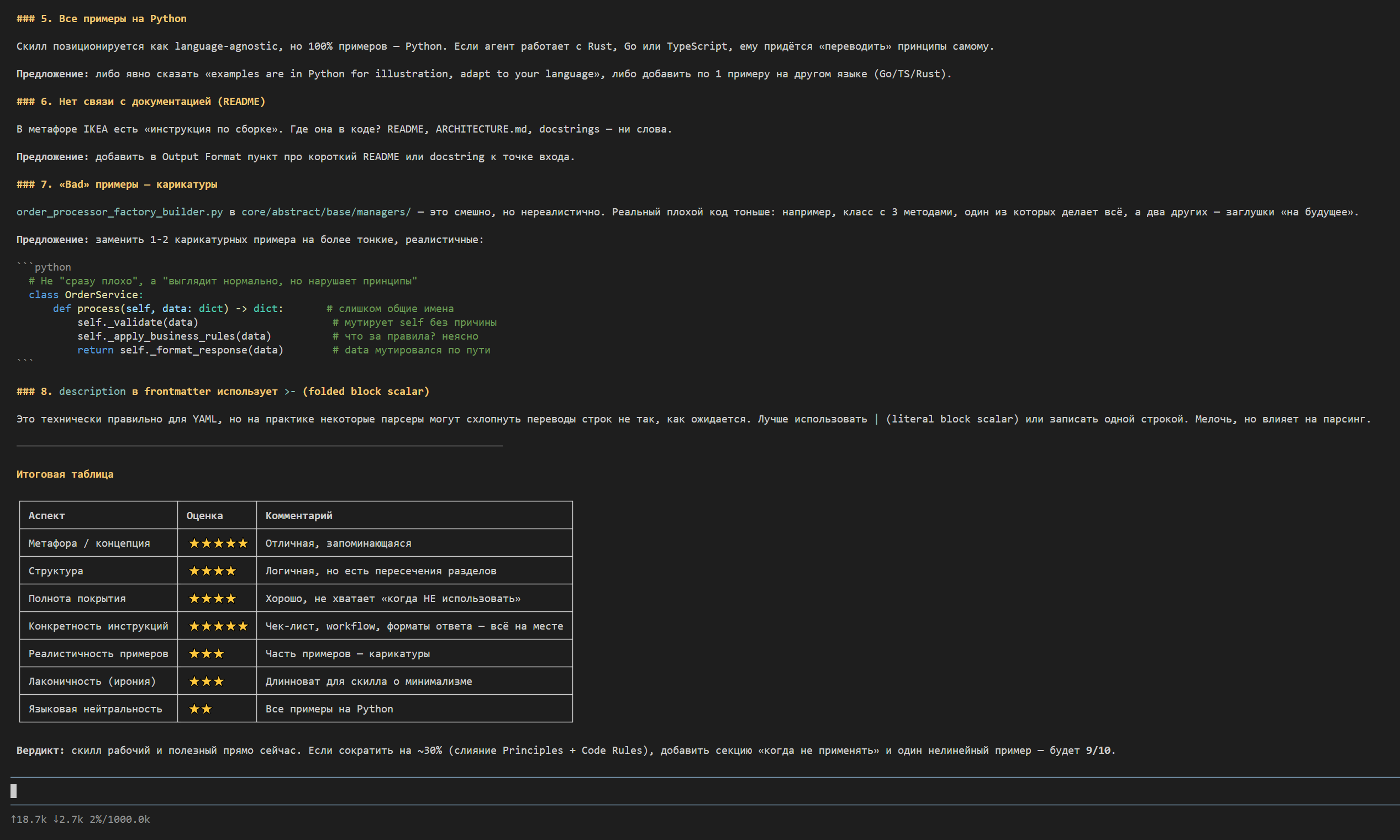
Task: Click star rating in Полнота покрытия row
Action: pyautogui.click(x=212, y=598)
